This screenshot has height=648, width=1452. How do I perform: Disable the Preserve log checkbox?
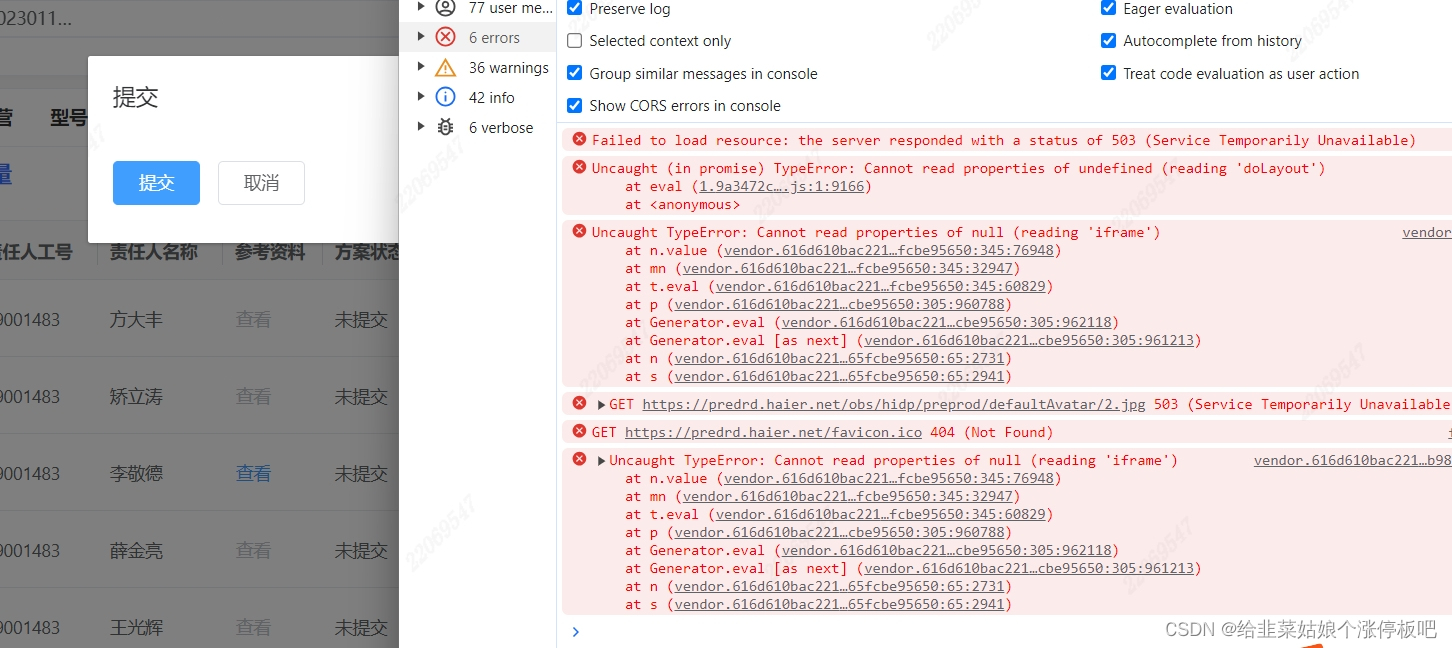[x=574, y=7]
